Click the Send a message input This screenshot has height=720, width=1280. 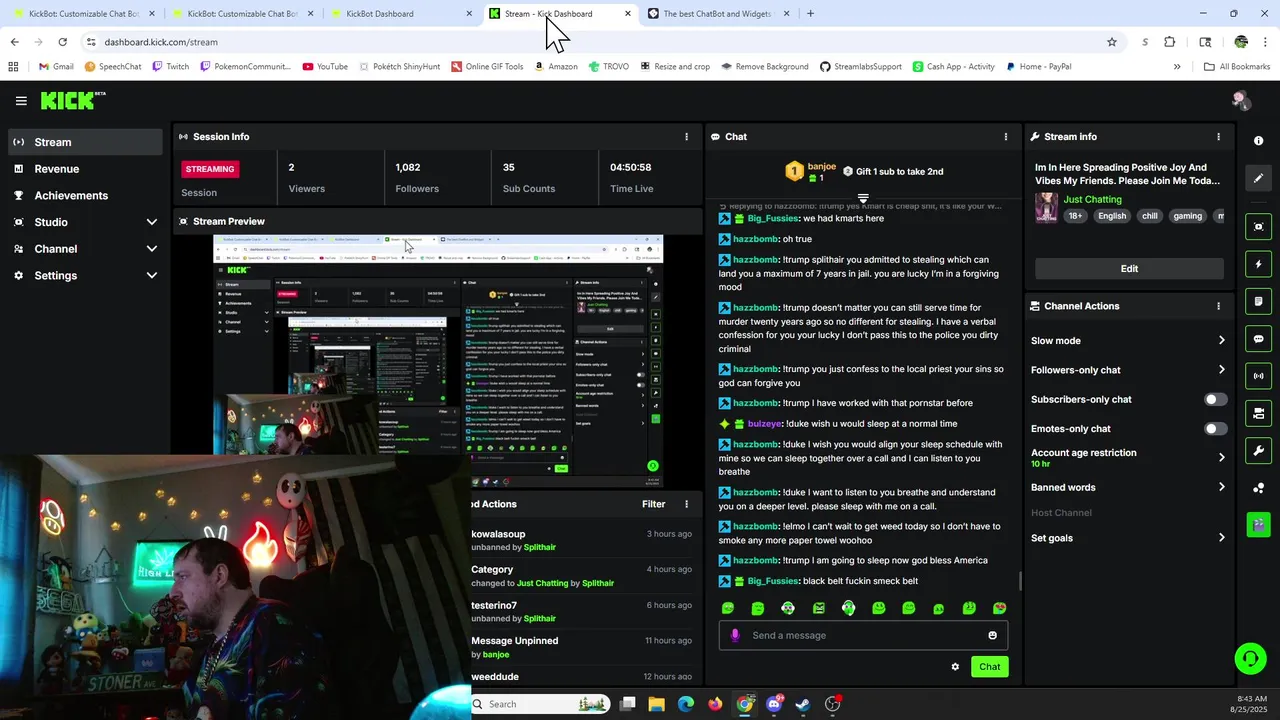click(863, 635)
